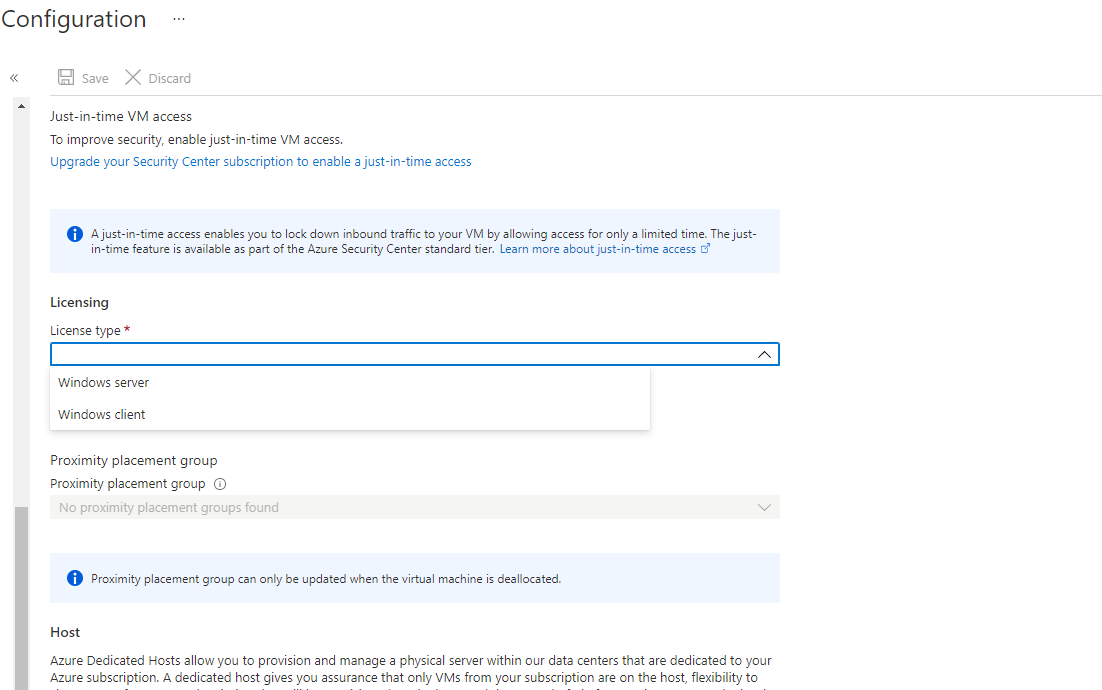
Task: Click scroll up arrow on left scrollbar
Action: (x=21, y=106)
